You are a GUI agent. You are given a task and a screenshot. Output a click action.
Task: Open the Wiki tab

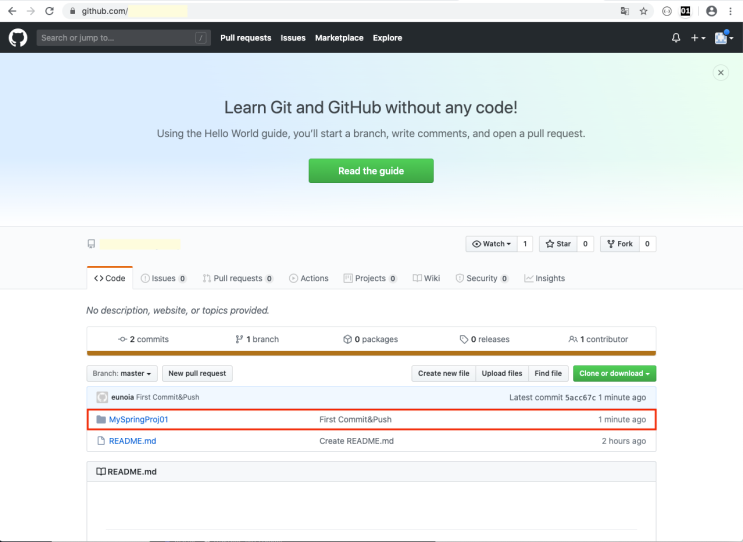pos(426,278)
